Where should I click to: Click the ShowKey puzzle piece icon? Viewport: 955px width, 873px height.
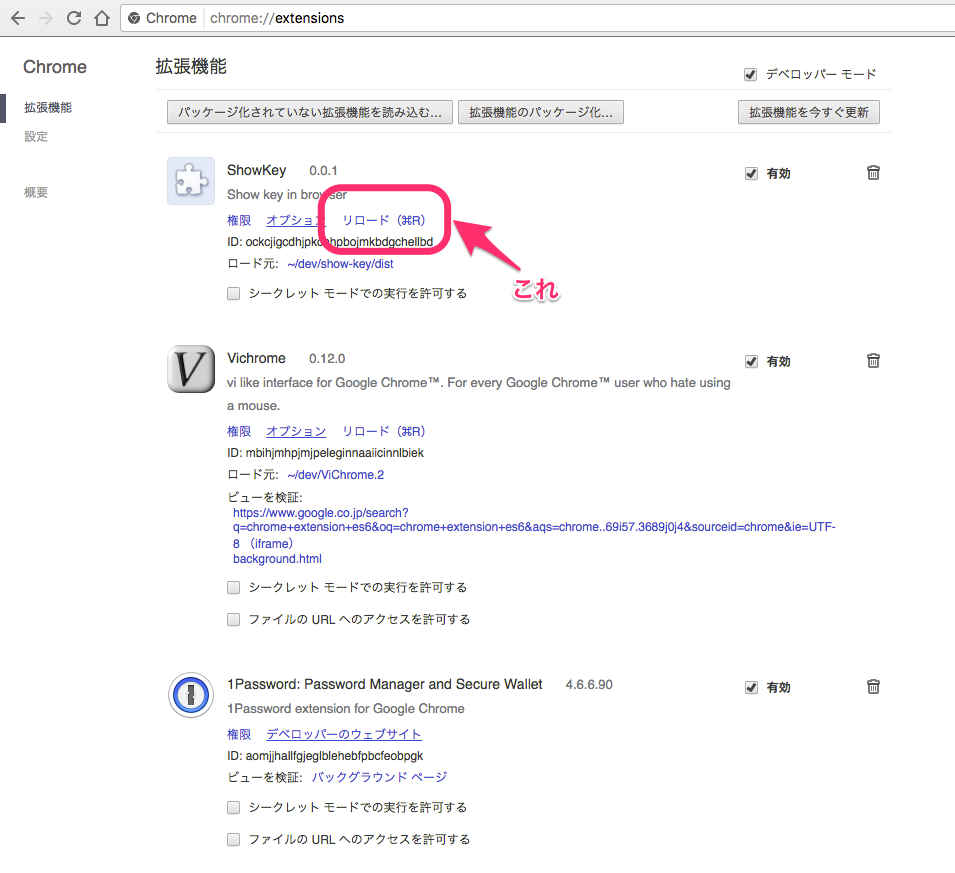click(x=190, y=181)
